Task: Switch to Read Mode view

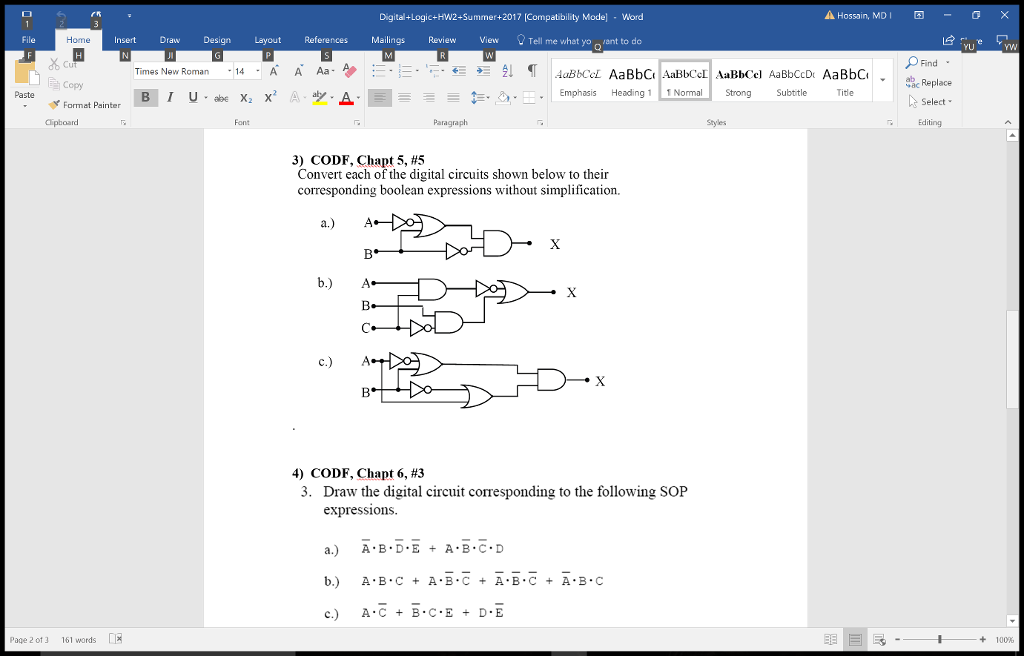Action: [831, 640]
